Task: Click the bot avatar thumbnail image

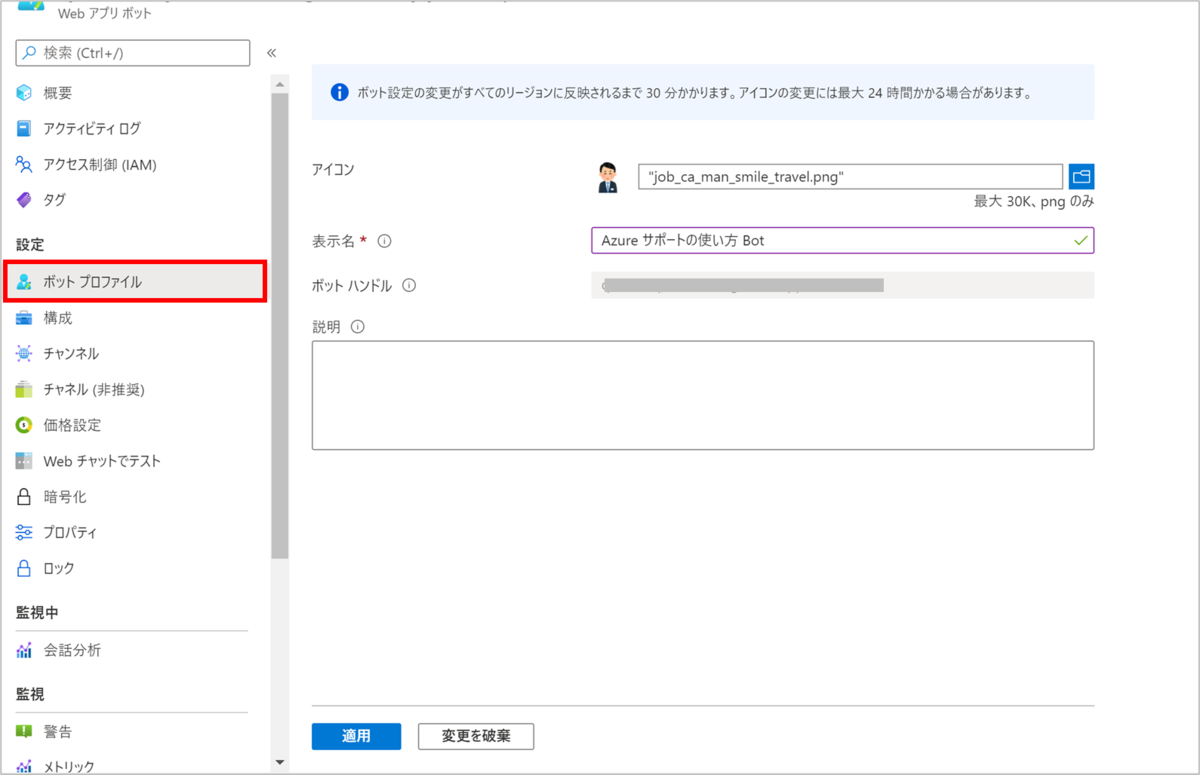Action: (607, 177)
